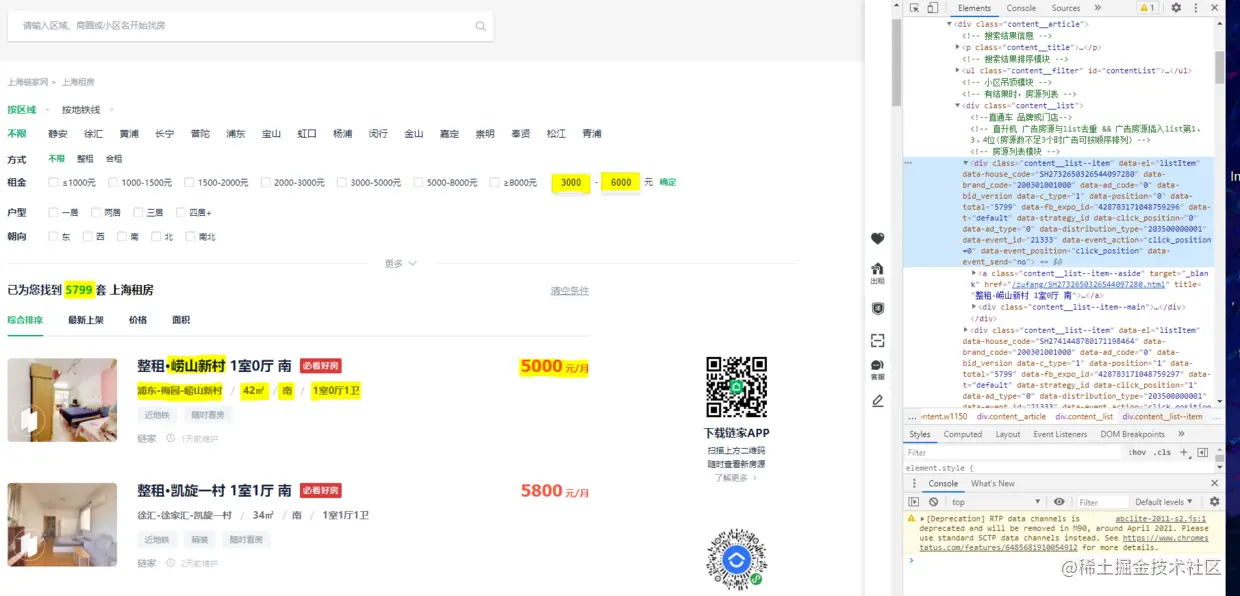Screen dimensions: 1240x596
Task: Open abclite-2011-s2.js:1 source link
Action: pos(1162,519)
